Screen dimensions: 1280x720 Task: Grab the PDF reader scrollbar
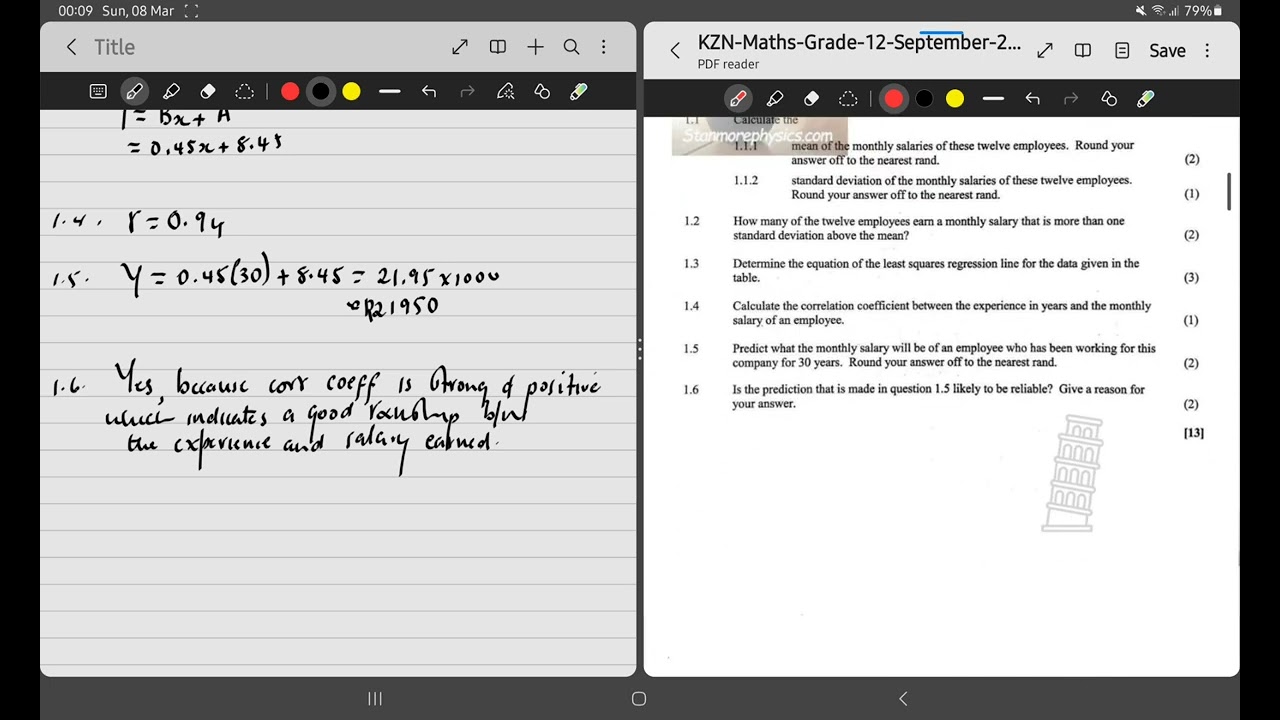1229,192
